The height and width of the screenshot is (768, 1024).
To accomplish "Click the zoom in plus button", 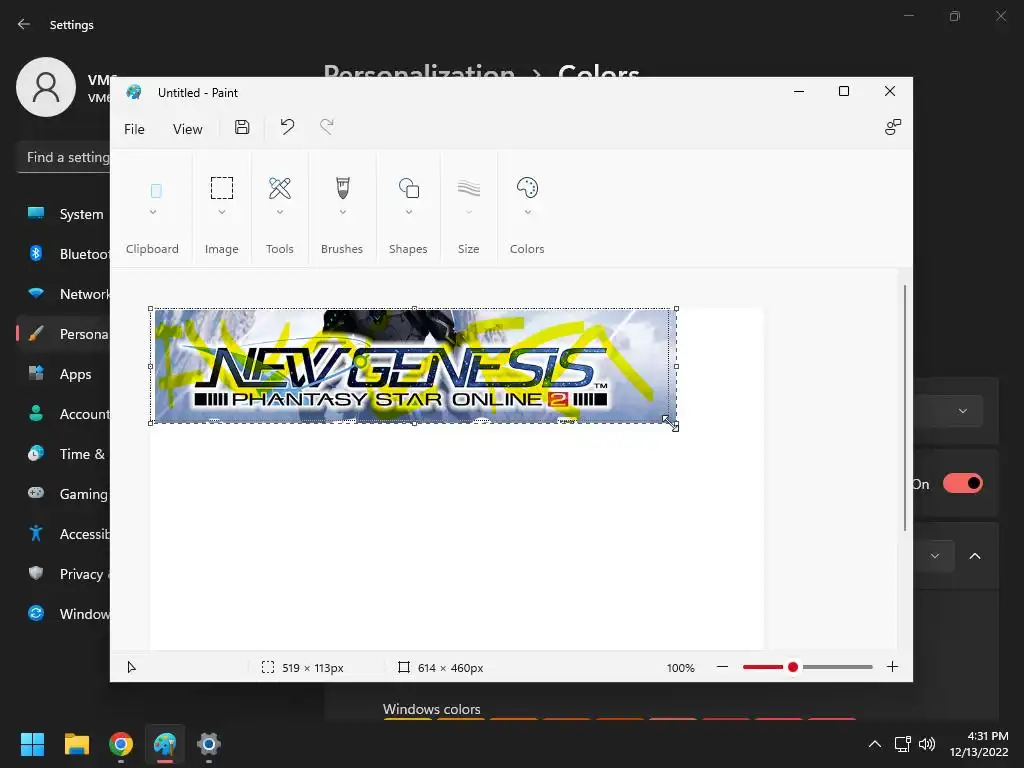I will (892, 667).
